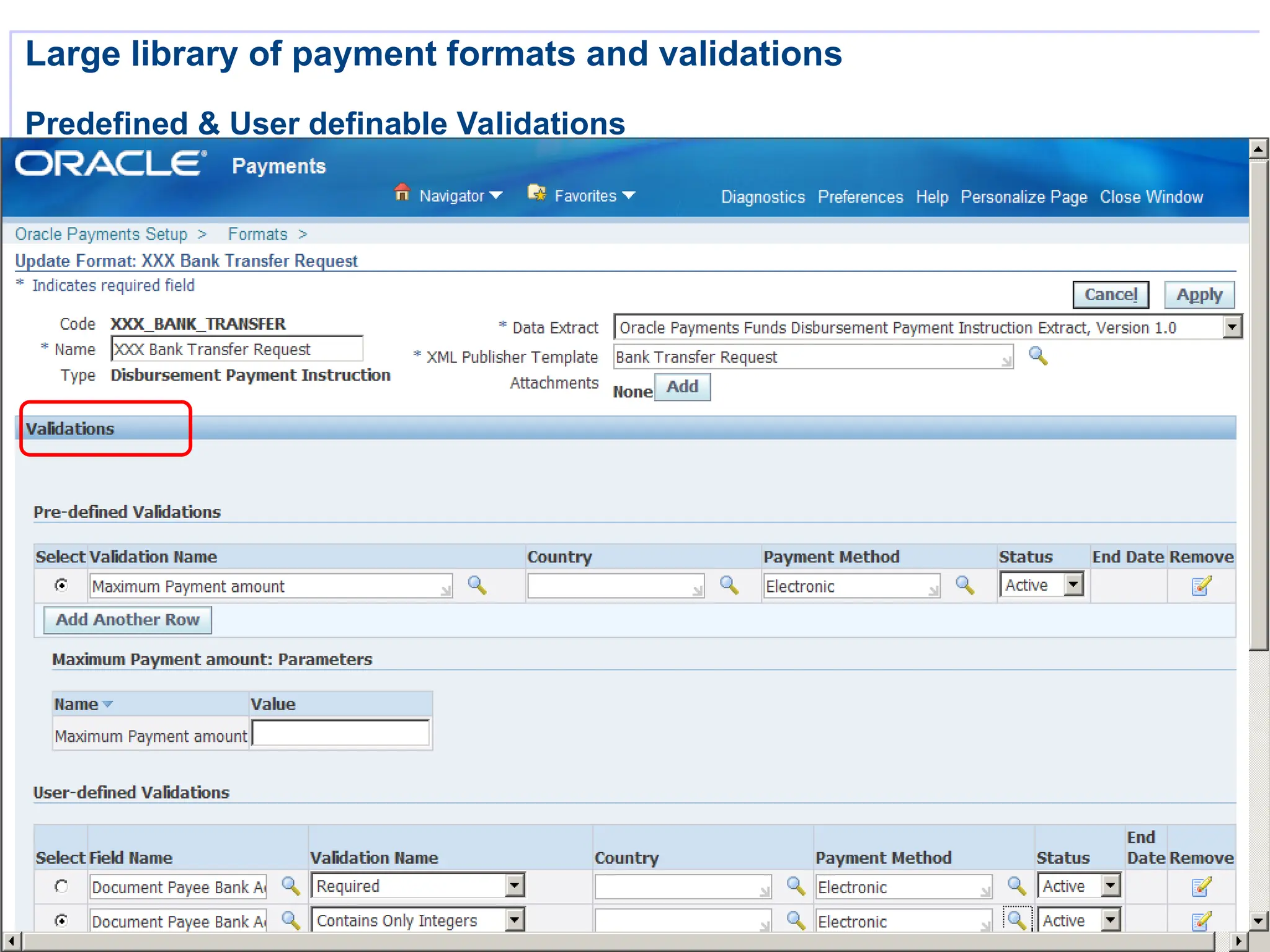Click Personalize Page
This screenshot has height=952, width=1270.
click(x=1024, y=197)
